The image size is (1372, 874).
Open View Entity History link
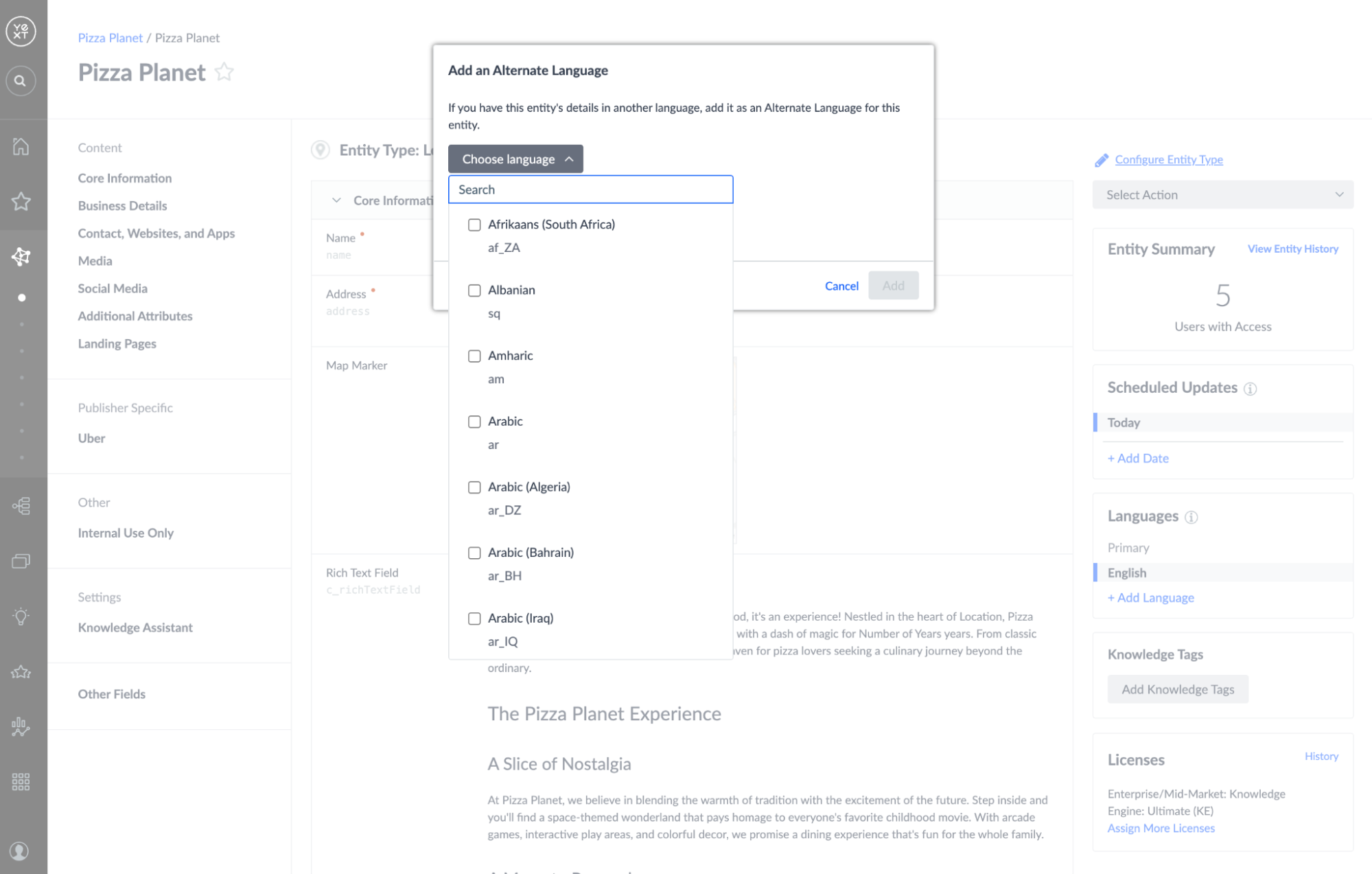(x=1292, y=249)
